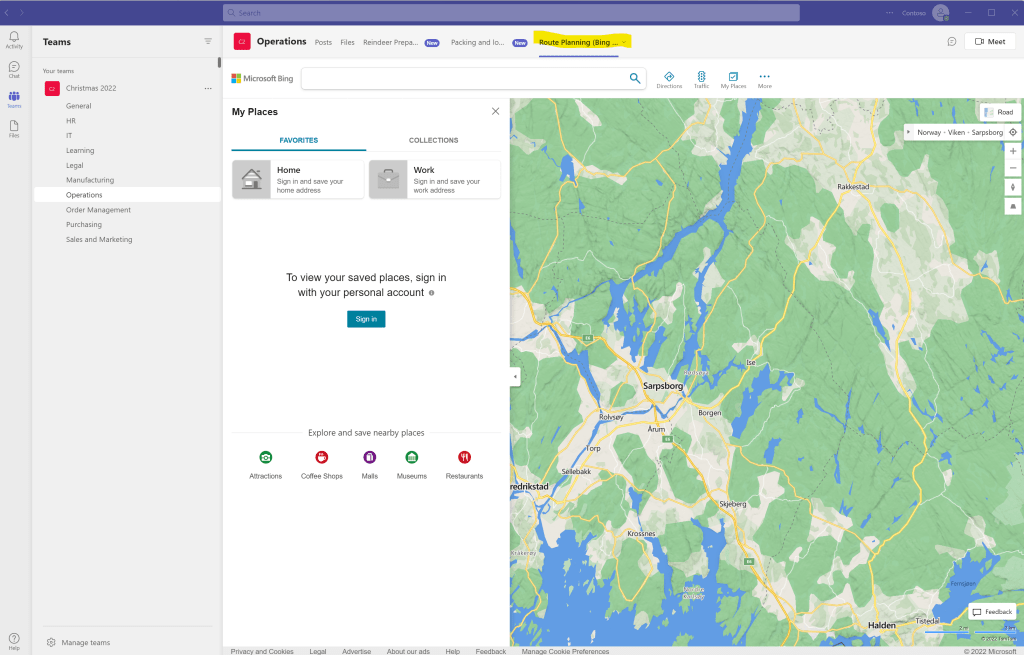Image resolution: width=1024 pixels, height=655 pixels.
Task: Expand the Norway Viken Sarpsborg breadcrumb arrow
Action: pos(909,132)
